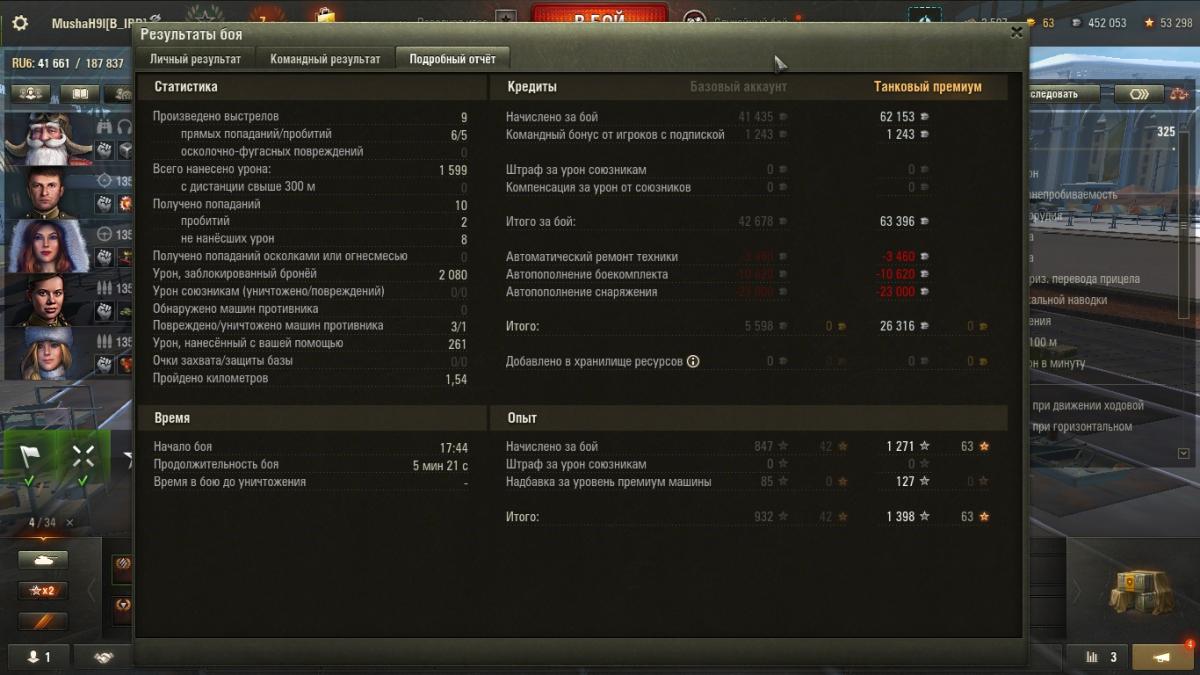
Task: Expand characteristics list with bottom arrow
Action: point(1185,453)
